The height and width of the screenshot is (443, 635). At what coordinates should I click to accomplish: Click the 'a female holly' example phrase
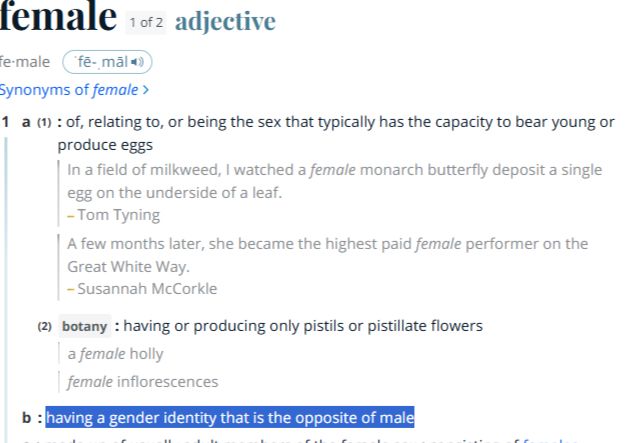(x=115, y=354)
